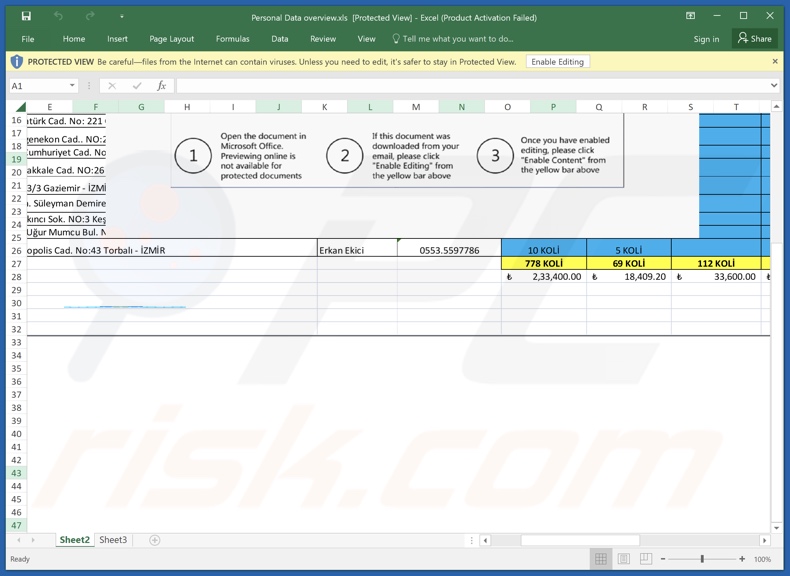Image resolution: width=790 pixels, height=576 pixels.
Task: Select row 19 header
Action: pyautogui.click(x=17, y=159)
